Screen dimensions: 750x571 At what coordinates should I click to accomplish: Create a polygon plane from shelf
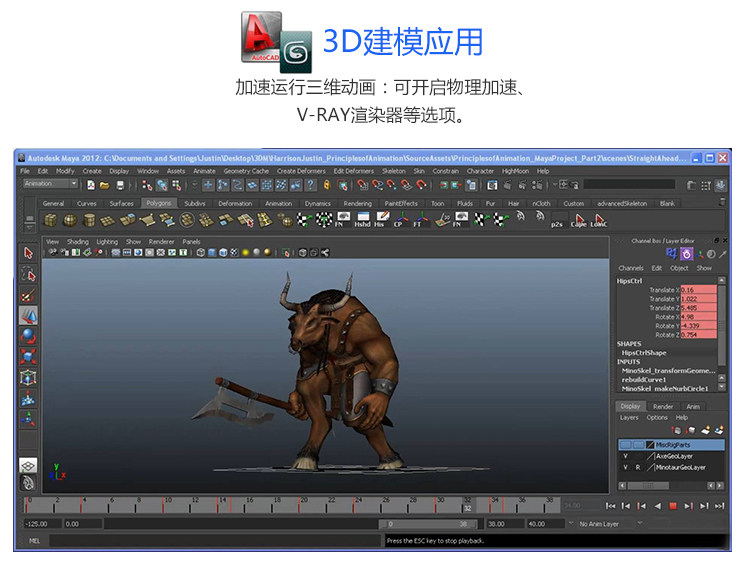coord(108,220)
